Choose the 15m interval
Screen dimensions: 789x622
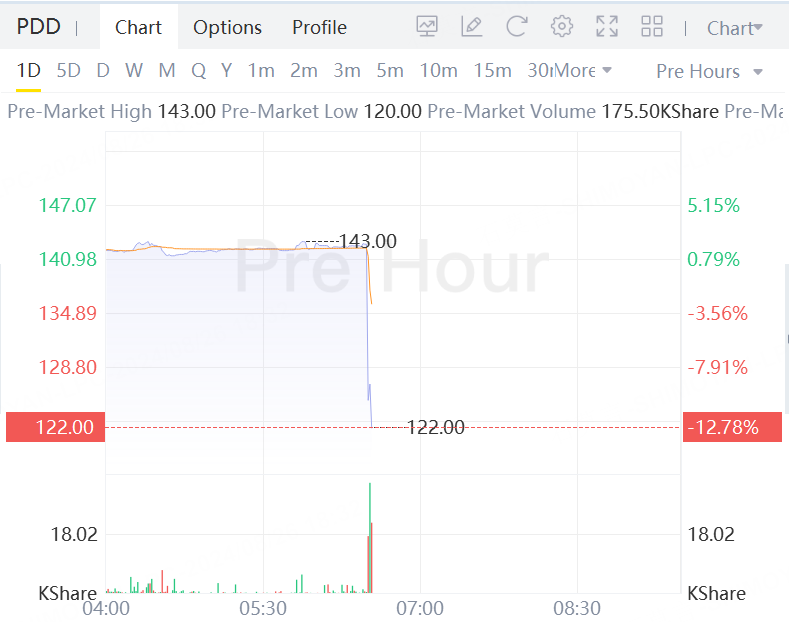coord(492,70)
